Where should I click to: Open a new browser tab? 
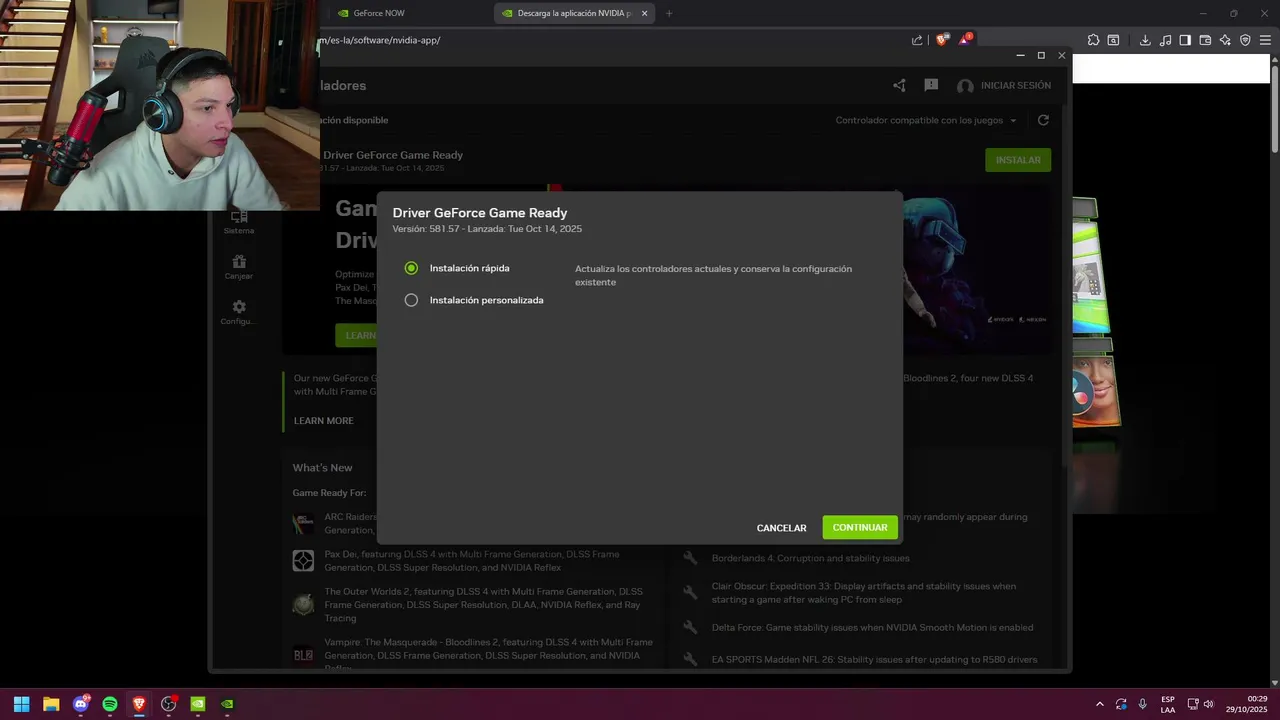(x=669, y=14)
